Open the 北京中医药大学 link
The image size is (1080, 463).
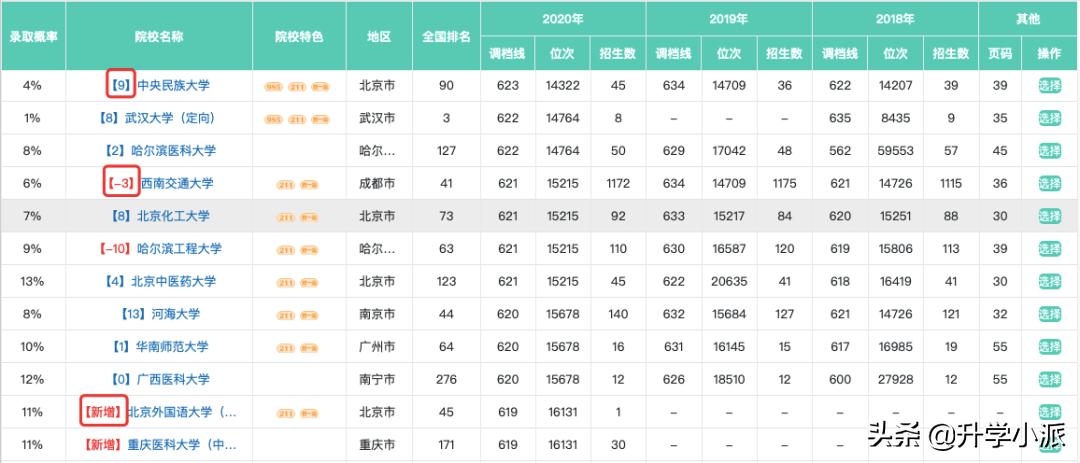tap(174, 281)
